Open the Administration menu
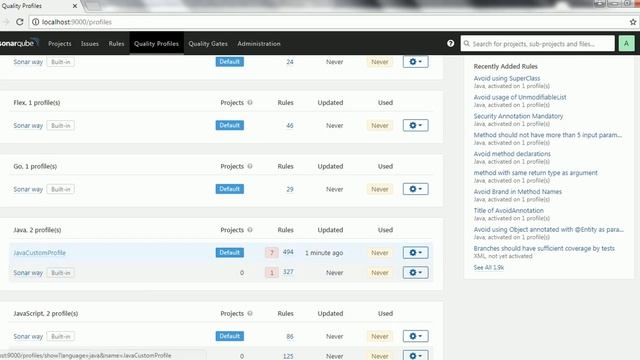640x360 pixels. point(259,44)
